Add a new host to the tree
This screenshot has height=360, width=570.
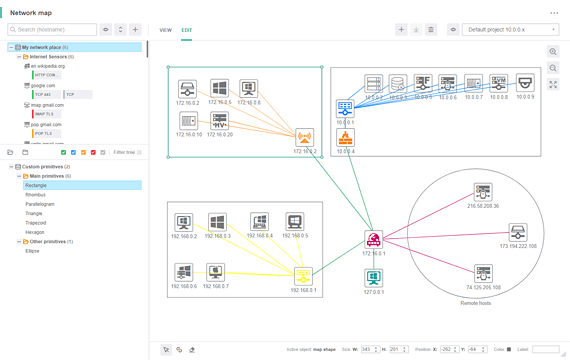click(135, 29)
